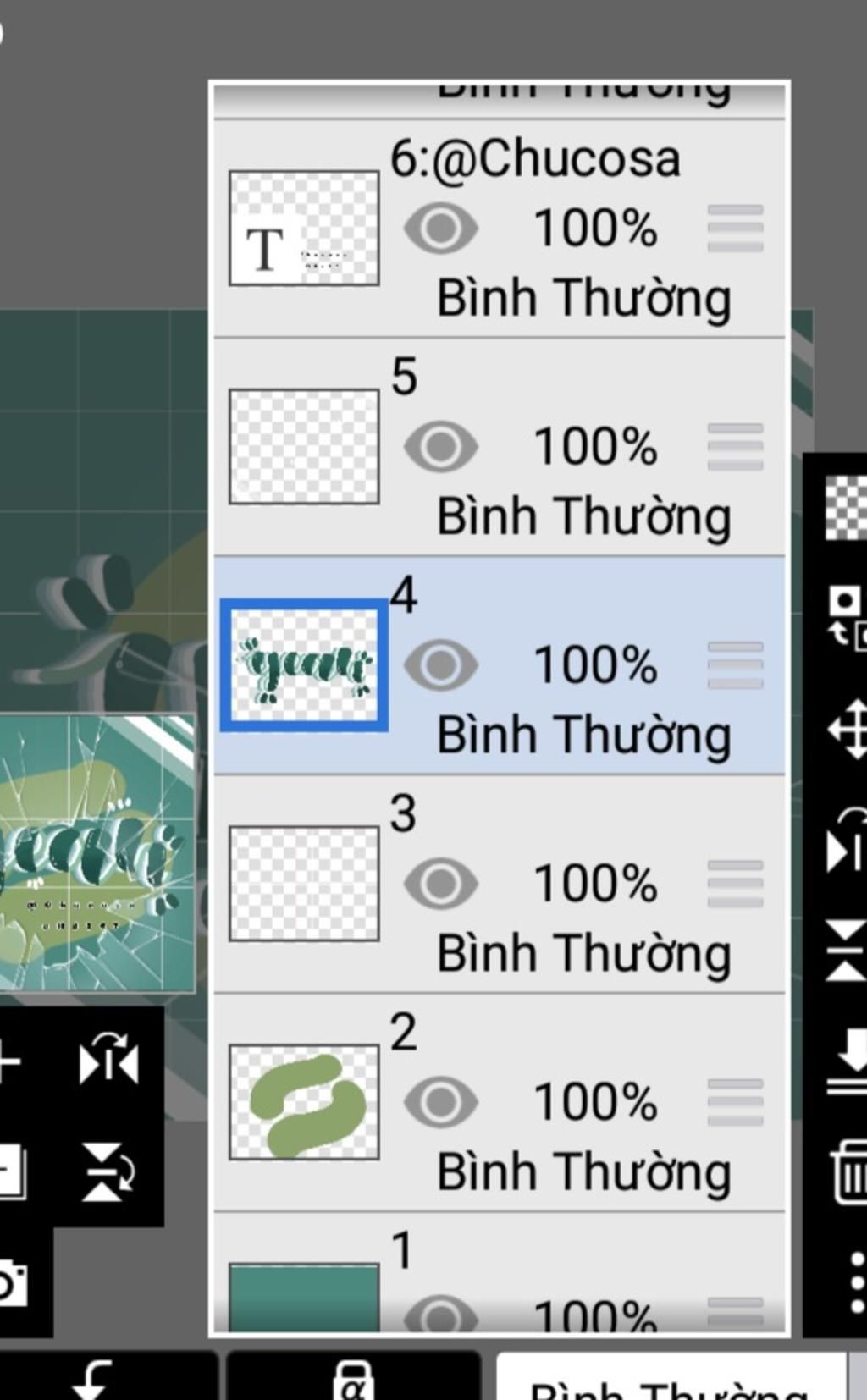Toggle the alpha lock icon

[x=353, y=1380]
